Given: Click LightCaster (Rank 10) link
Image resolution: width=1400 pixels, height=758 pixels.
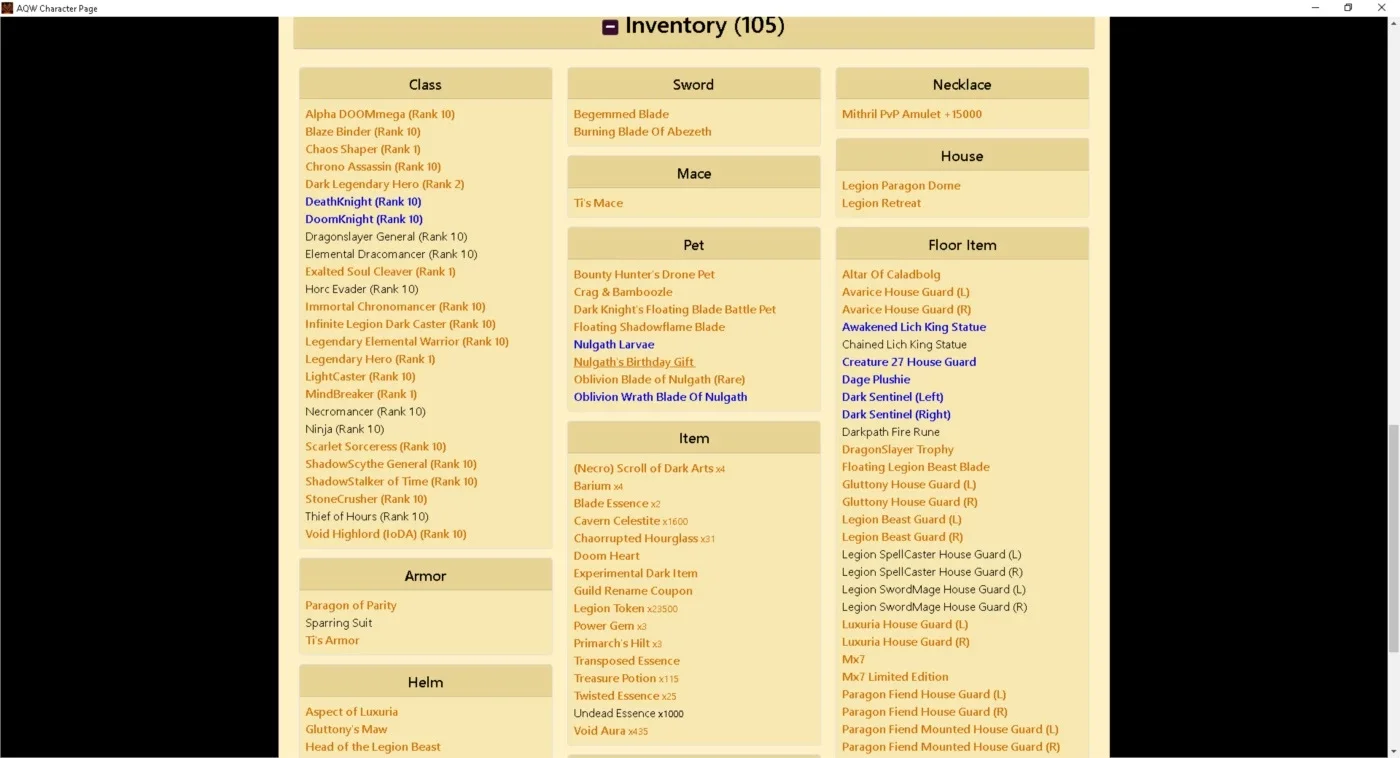Looking at the screenshot, I should pos(360,377).
